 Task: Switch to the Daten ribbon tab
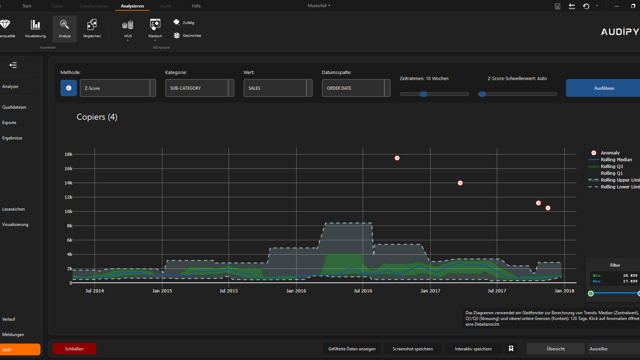(57, 6)
